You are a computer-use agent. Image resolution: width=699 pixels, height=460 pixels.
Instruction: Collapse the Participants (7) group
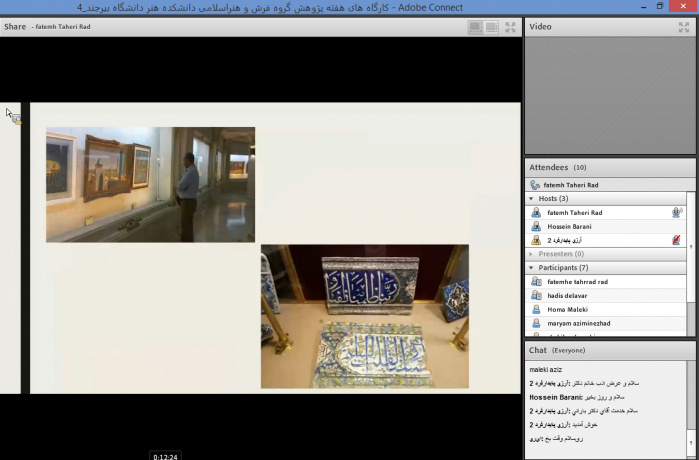532,268
